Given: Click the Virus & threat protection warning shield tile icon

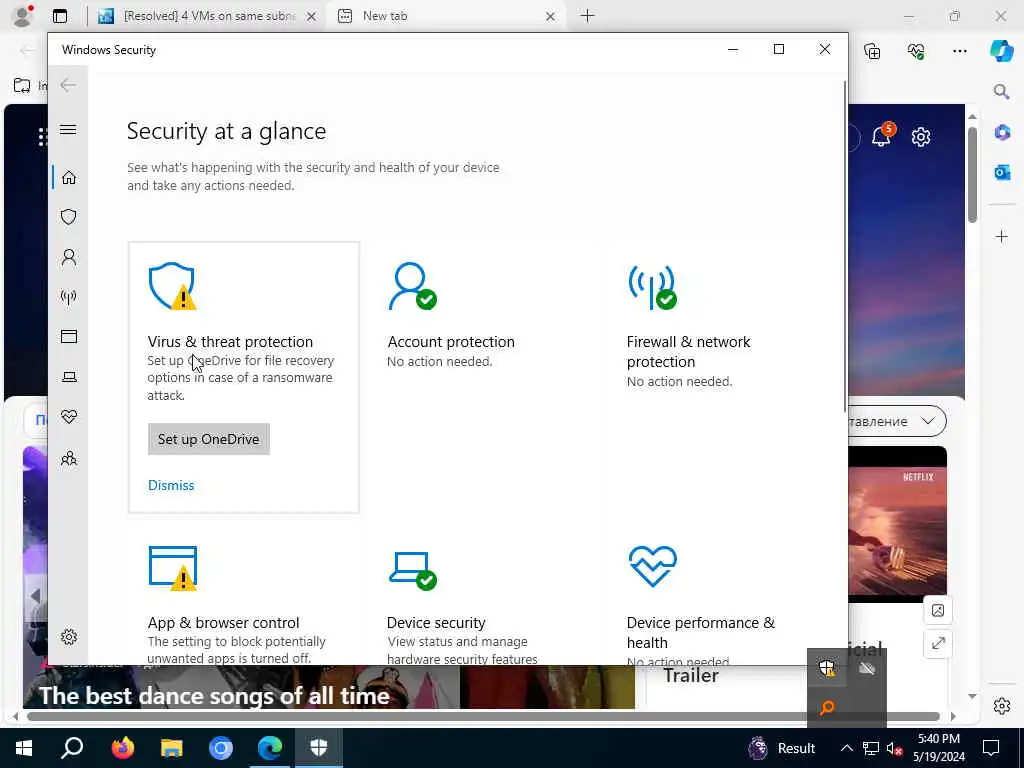Looking at the screenshot, I should click(x=172, y=286).
